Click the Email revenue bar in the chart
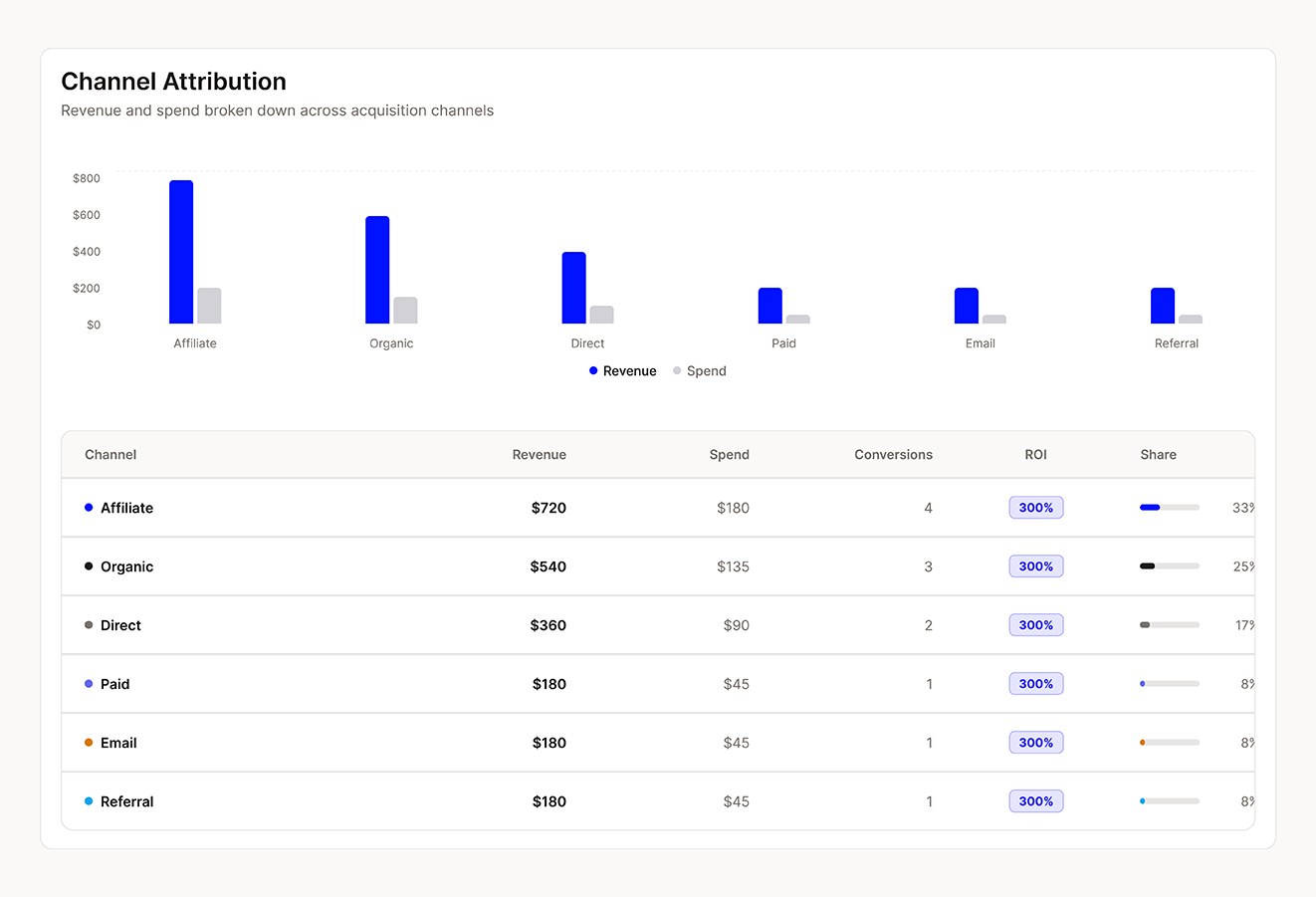This screenshot has height=897, width=1316. click(967, 306)
